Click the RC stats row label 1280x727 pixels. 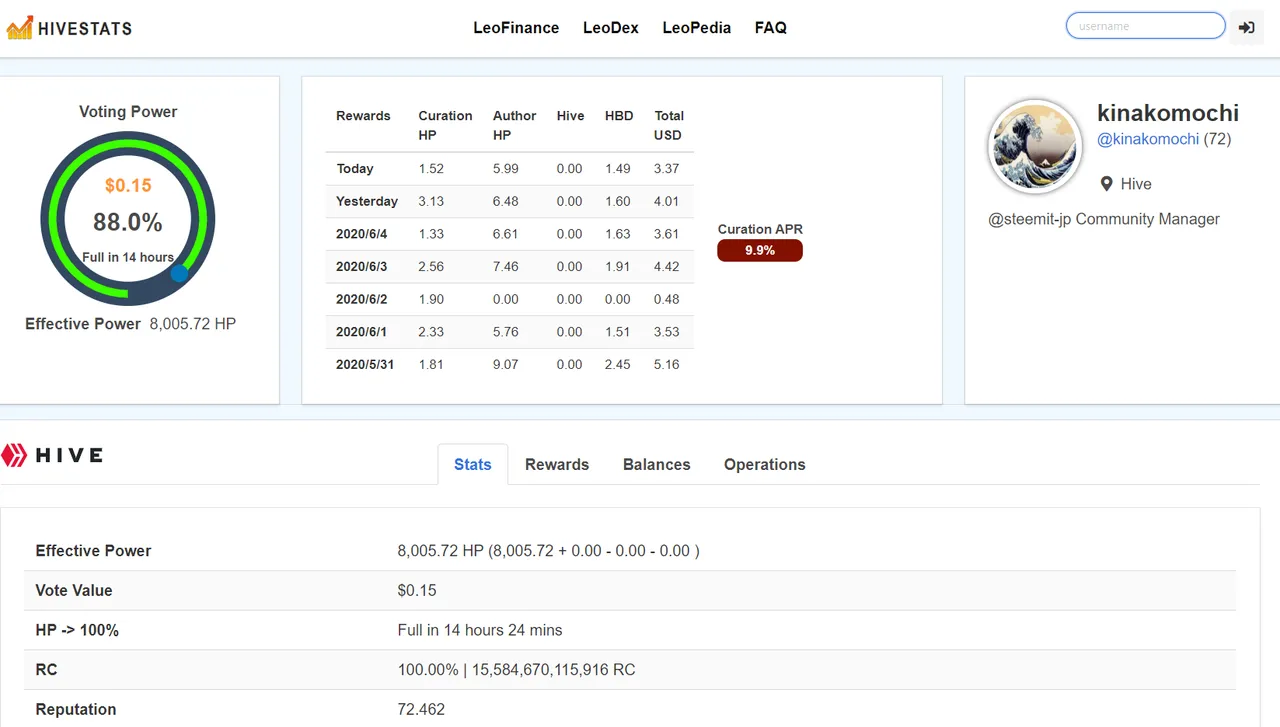[x=46, y=669]
